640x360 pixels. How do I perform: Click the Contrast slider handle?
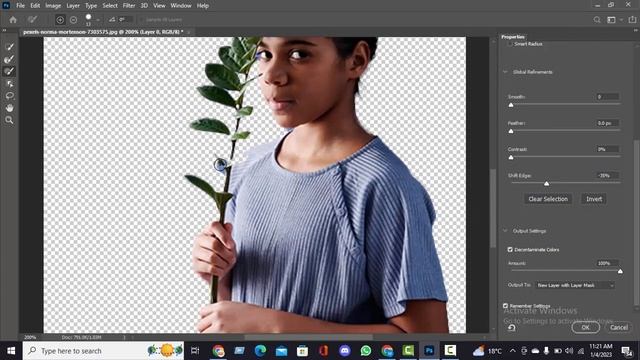[x=511, y=158]
